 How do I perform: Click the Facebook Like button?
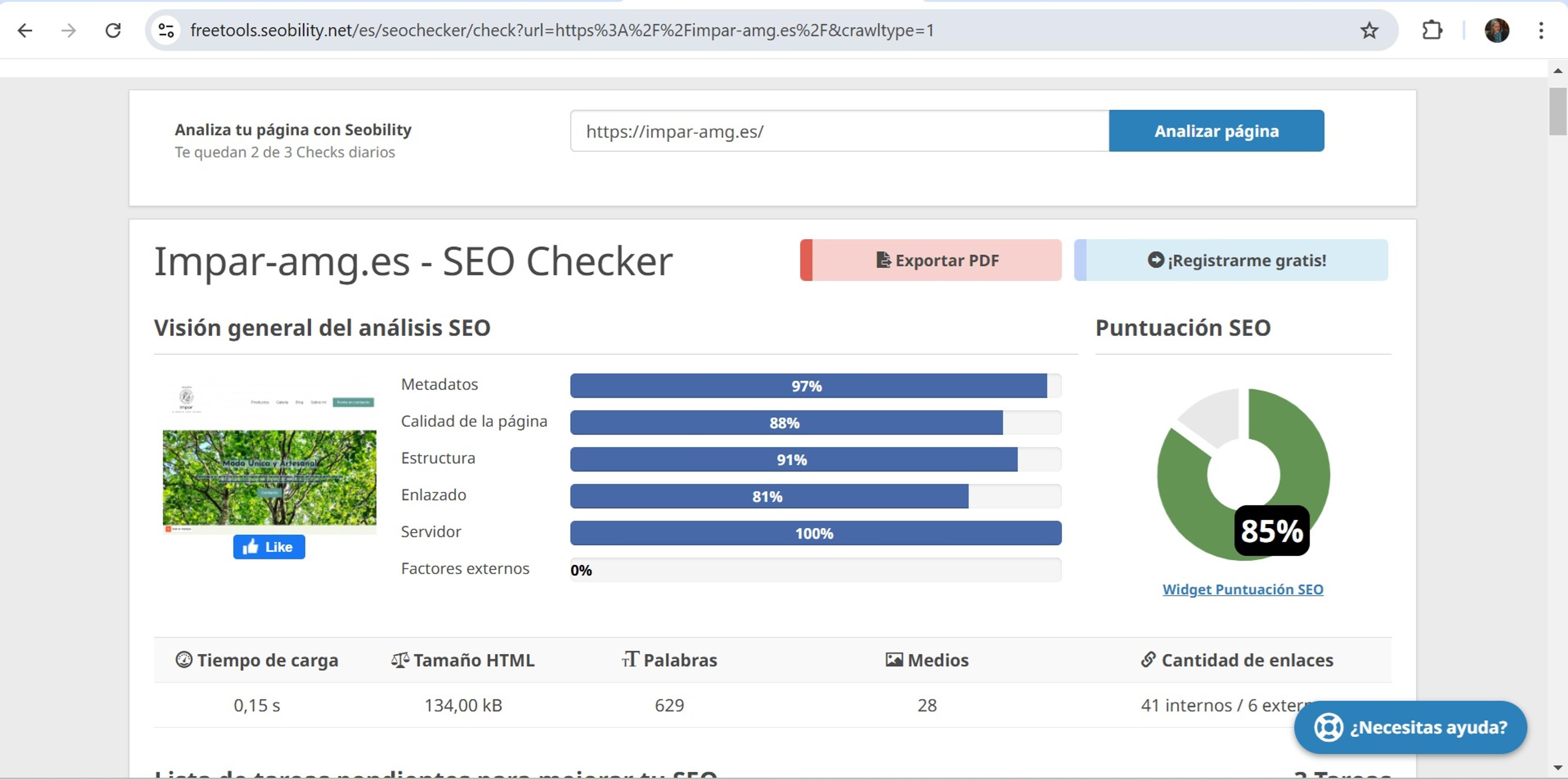tap(269, 547)
